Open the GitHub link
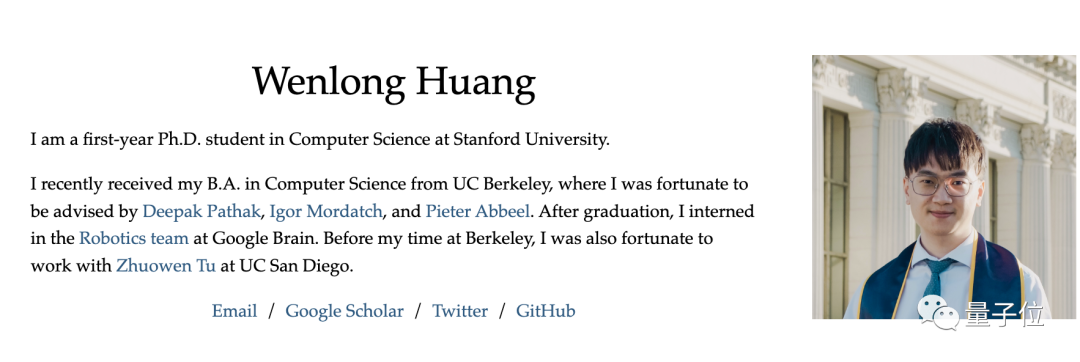This screenshot has width=1080, height=362. [x=546, y=311]
